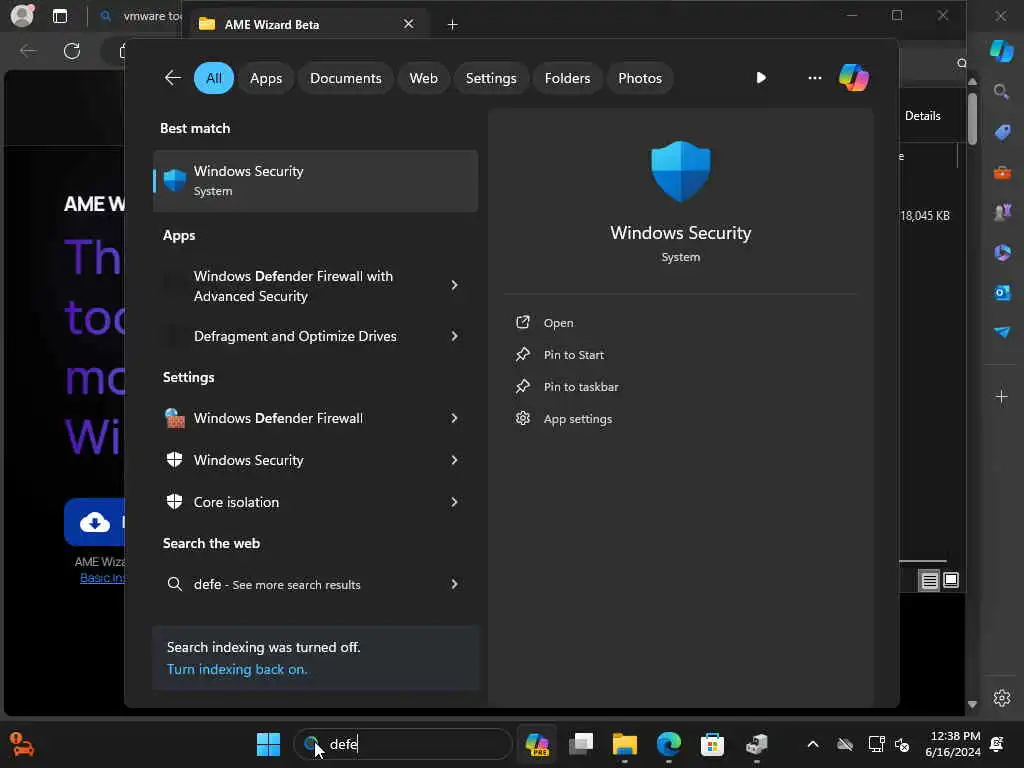Open the clock showing 12:38 PM
The width and height of the screenshot is (1024, 768).
pos(953,744)
